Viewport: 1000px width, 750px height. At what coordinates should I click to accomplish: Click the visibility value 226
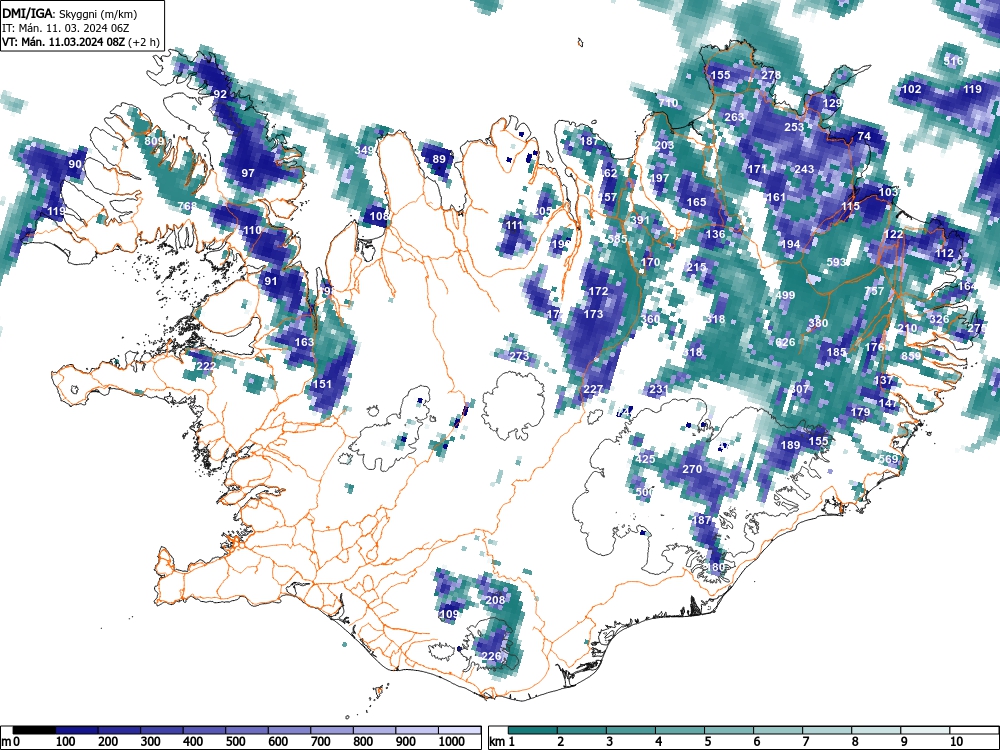tap(490, 656)
